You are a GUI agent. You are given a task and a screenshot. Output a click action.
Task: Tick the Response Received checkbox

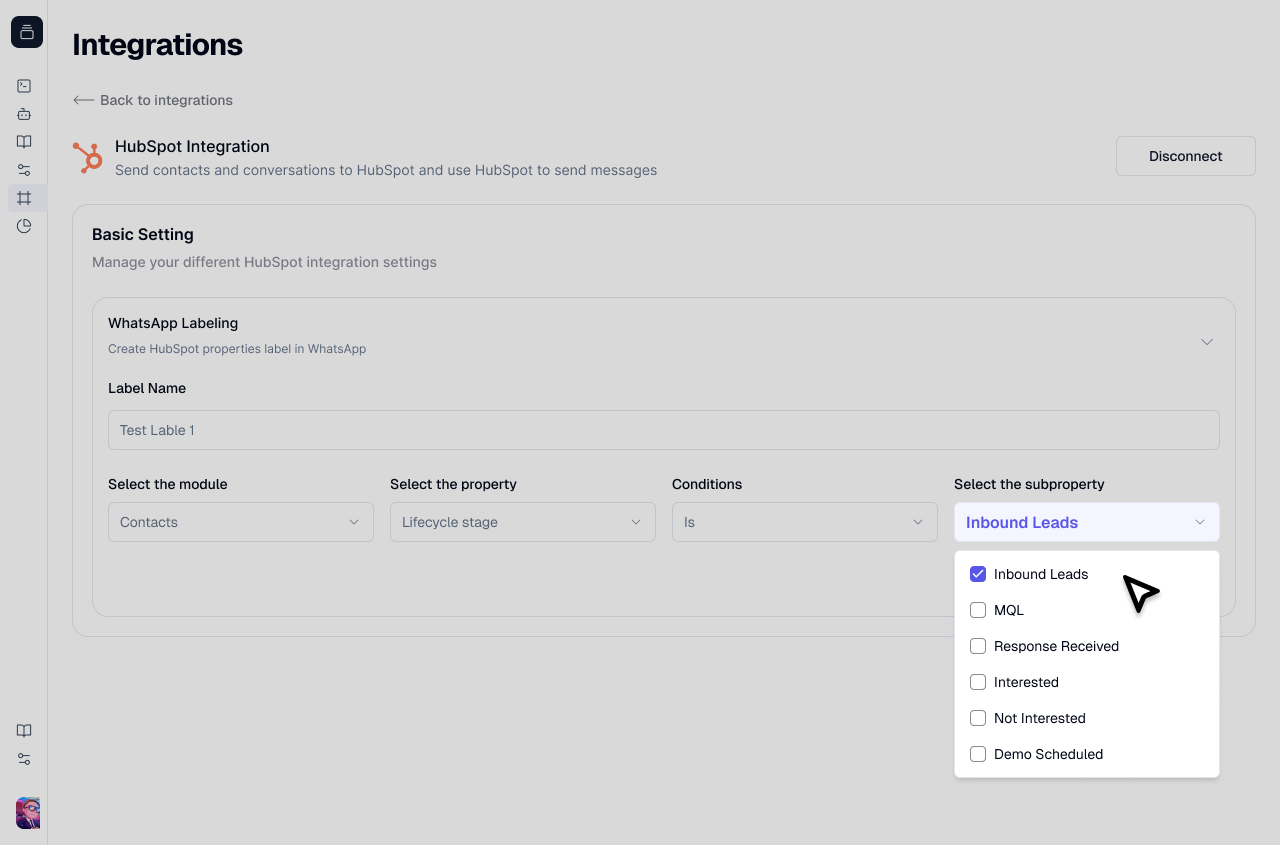click(x=978, y=646)
